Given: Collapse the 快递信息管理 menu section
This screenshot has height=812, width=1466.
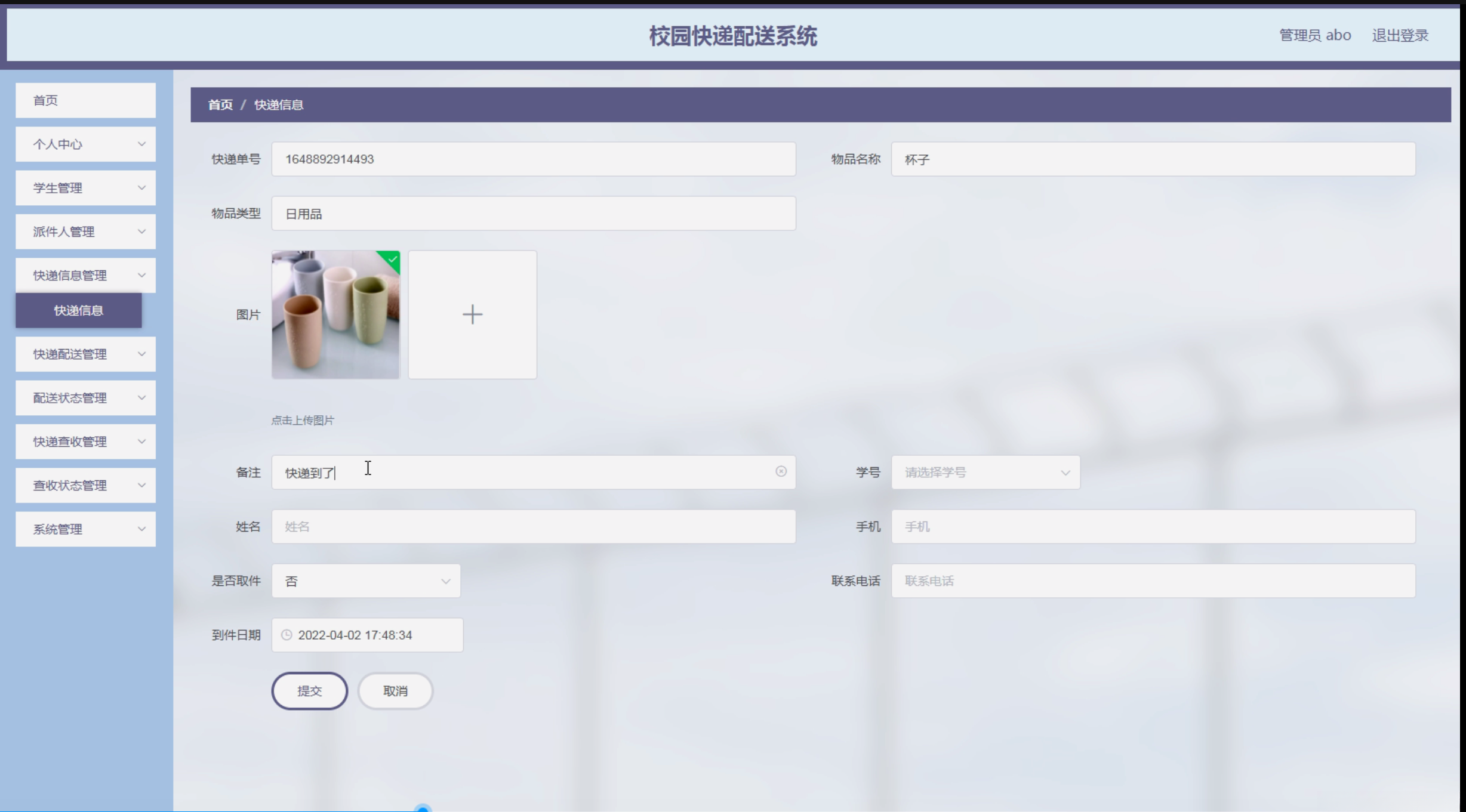Looking at the screenshot, I should [x=85, y=275].
